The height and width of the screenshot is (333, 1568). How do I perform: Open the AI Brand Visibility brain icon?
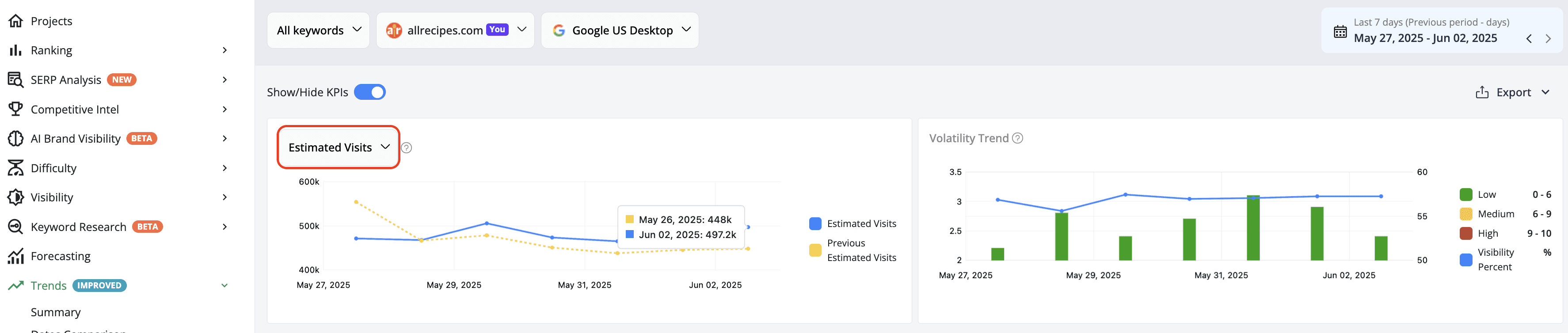(16, 138)
